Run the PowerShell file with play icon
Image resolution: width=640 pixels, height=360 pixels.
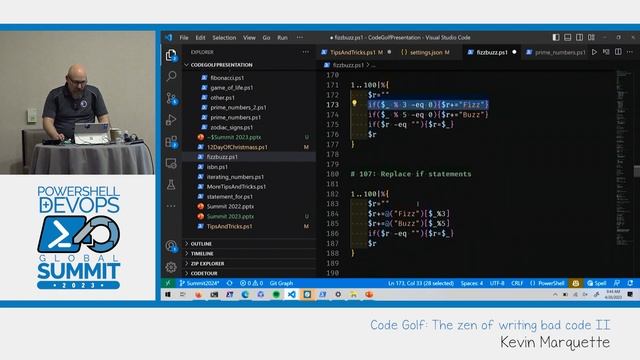(x=594, y=52)
